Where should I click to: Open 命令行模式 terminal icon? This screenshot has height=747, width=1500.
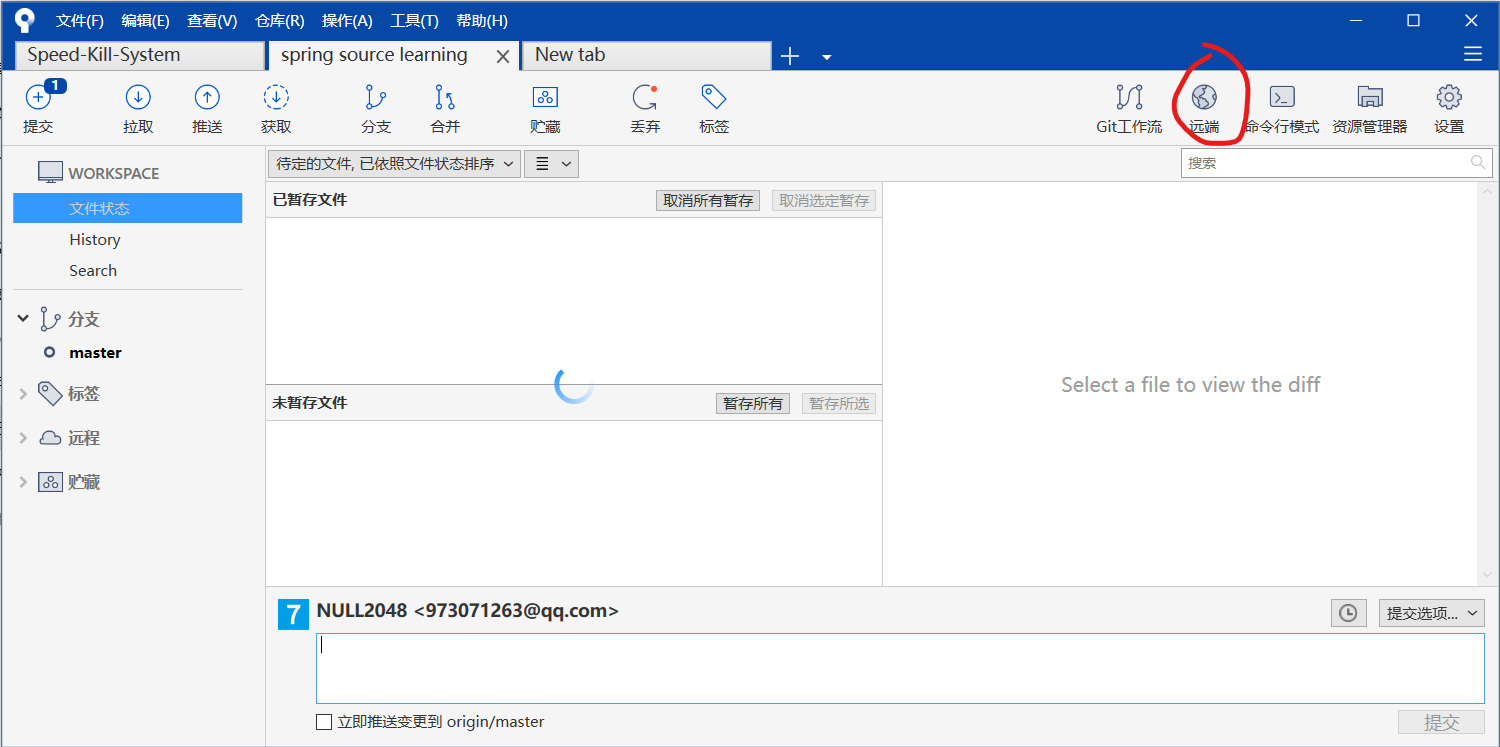coord(1282,108)
